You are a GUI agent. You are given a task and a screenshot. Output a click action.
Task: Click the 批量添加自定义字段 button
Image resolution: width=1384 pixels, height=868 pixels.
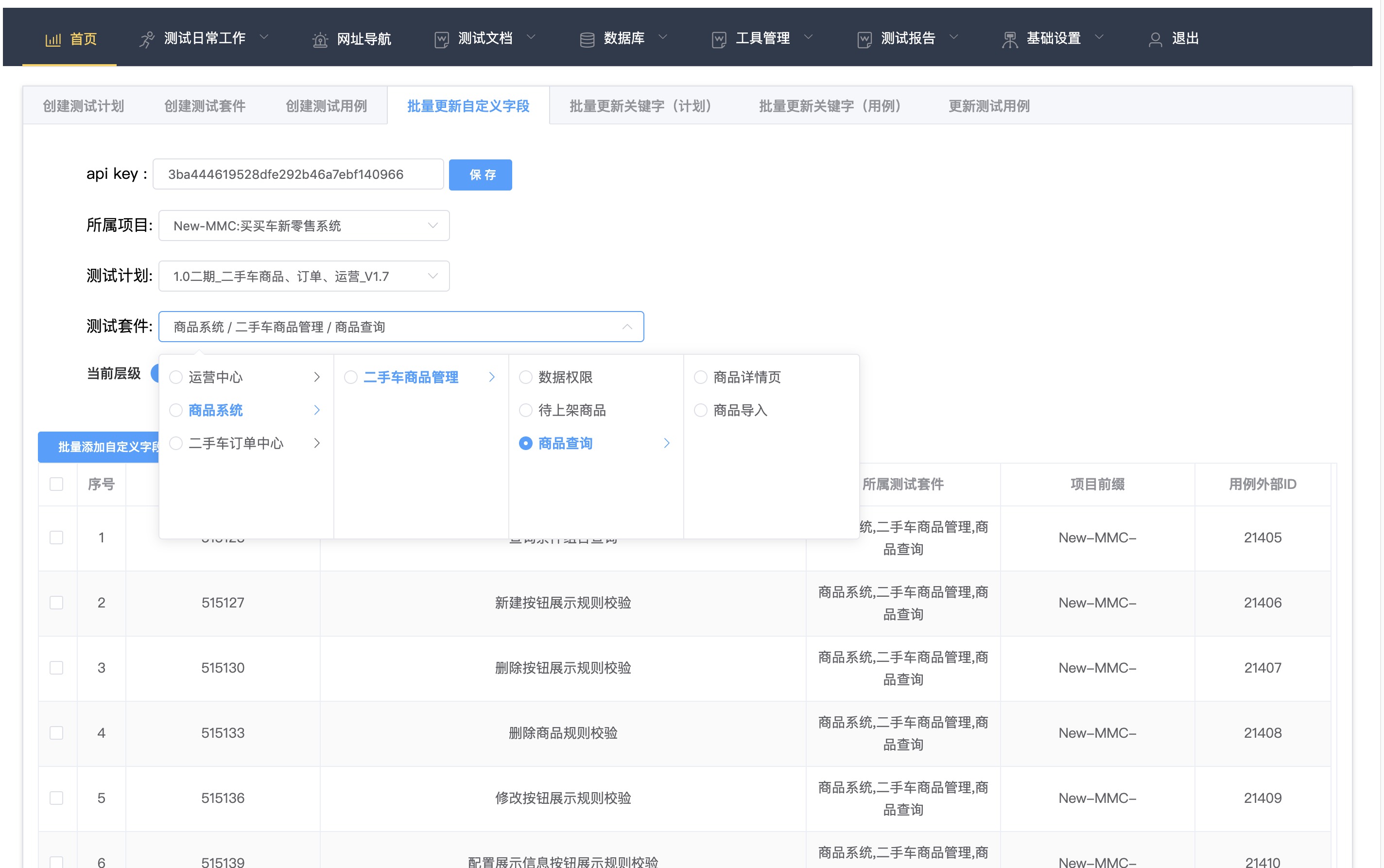99,447
